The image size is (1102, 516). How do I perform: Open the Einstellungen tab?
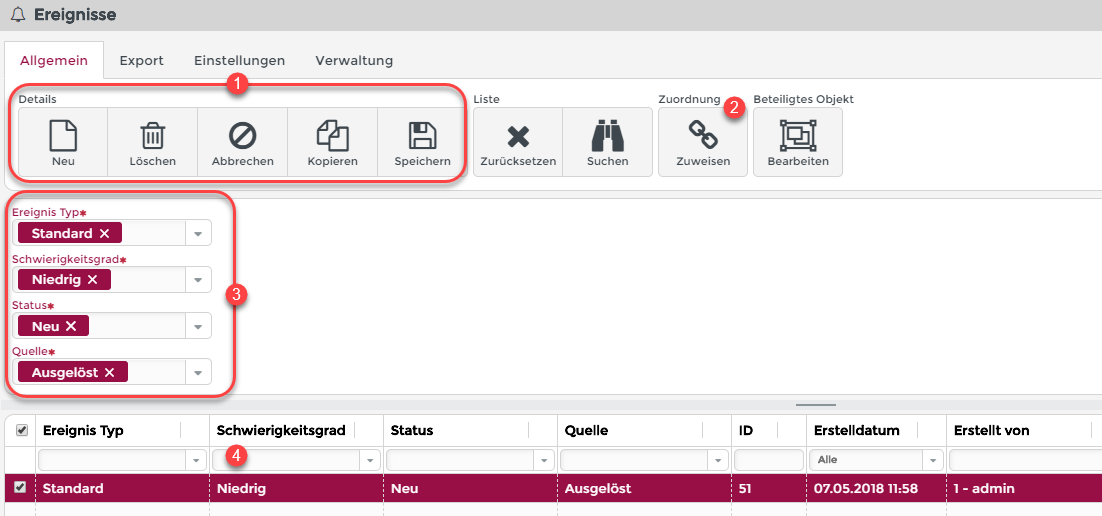(x=239, y=61)
